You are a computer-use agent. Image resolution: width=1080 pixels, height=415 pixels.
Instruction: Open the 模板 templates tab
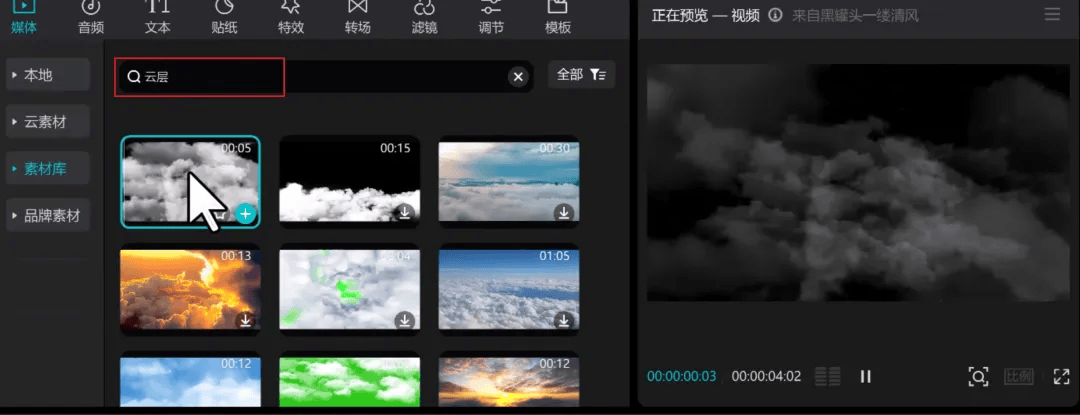tap(558, 18)
